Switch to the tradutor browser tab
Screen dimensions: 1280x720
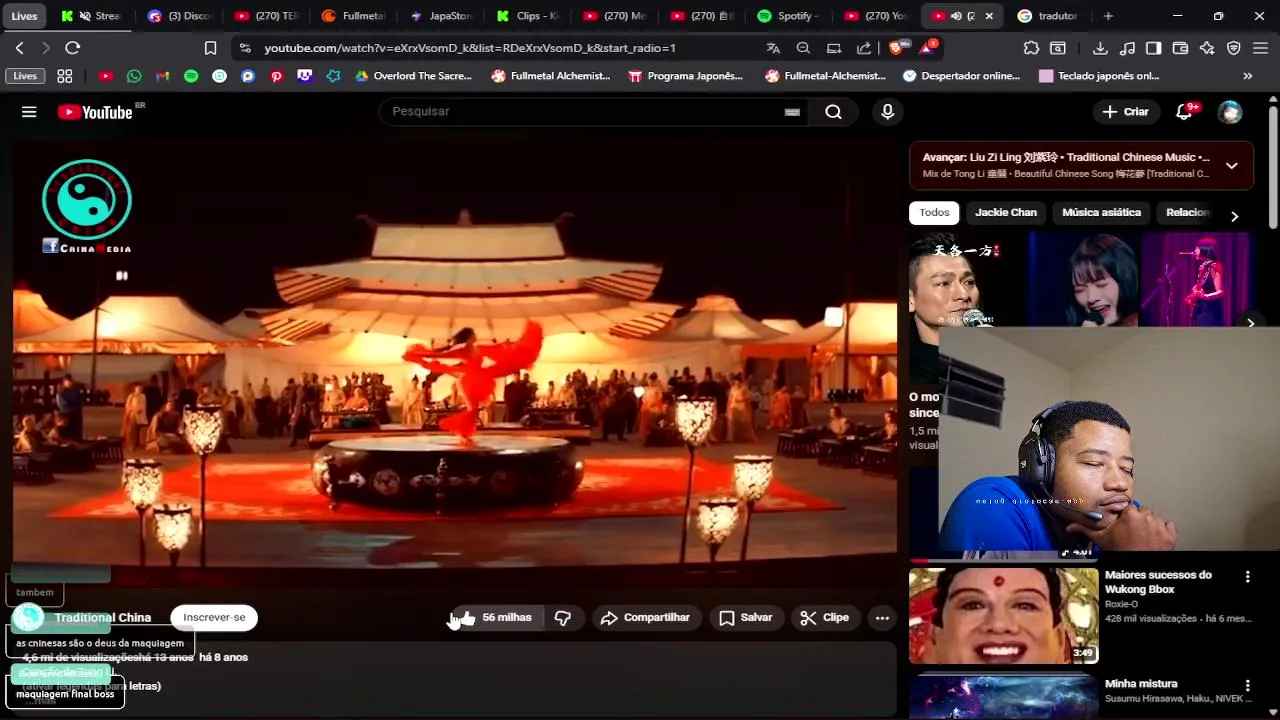click(x=1050, y=16)
